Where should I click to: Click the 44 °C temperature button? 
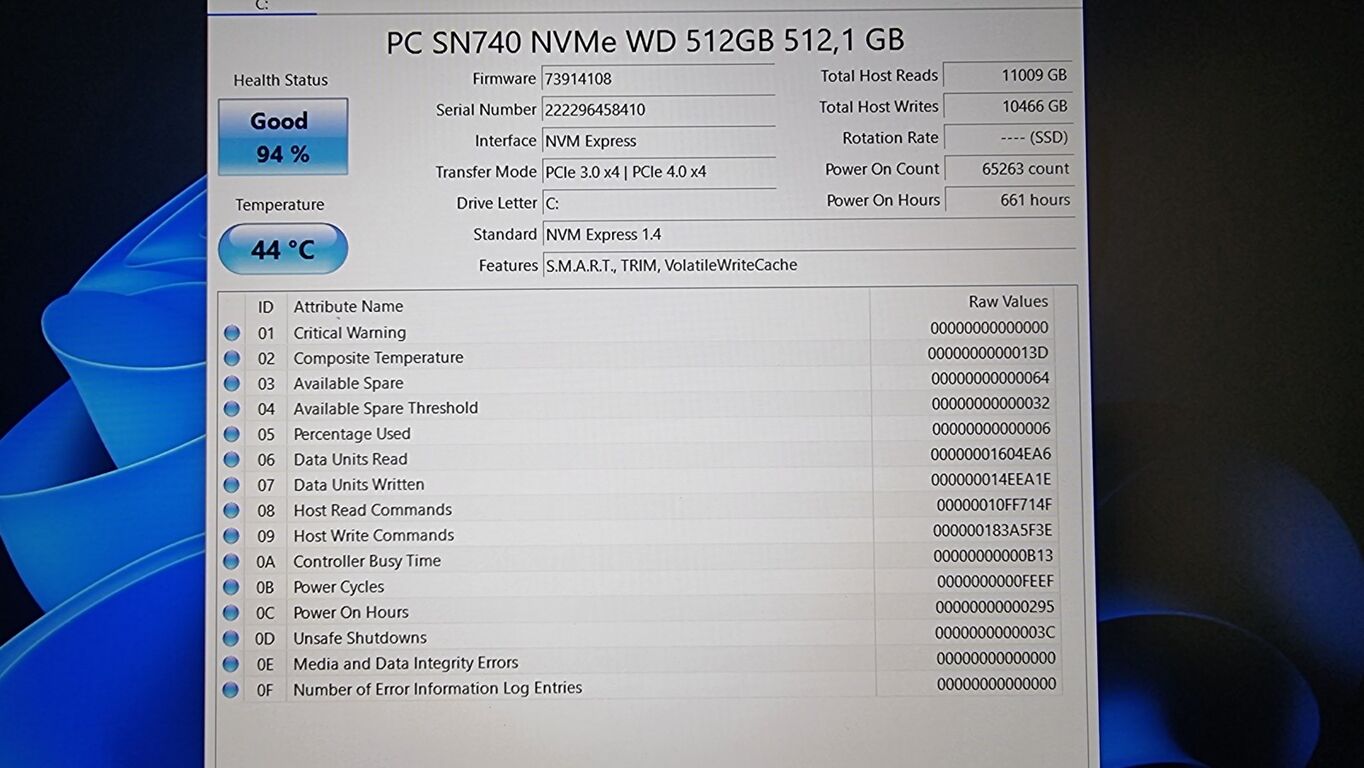coord(283,249)
